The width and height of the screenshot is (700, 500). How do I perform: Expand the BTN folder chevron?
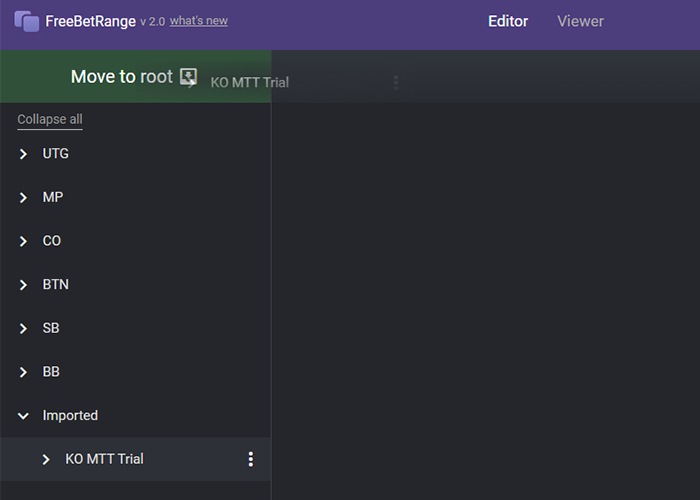click(23, 285)
